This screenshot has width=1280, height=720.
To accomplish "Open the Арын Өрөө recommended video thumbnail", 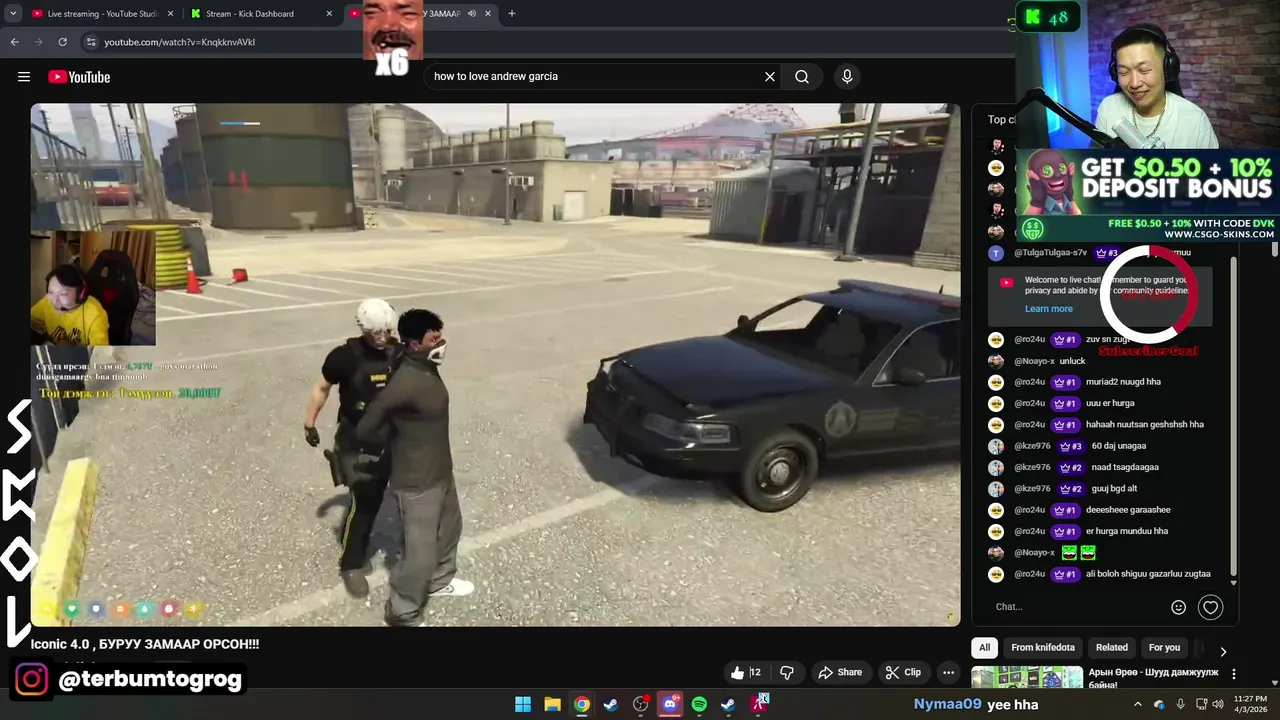I will tap(1027, 677).
